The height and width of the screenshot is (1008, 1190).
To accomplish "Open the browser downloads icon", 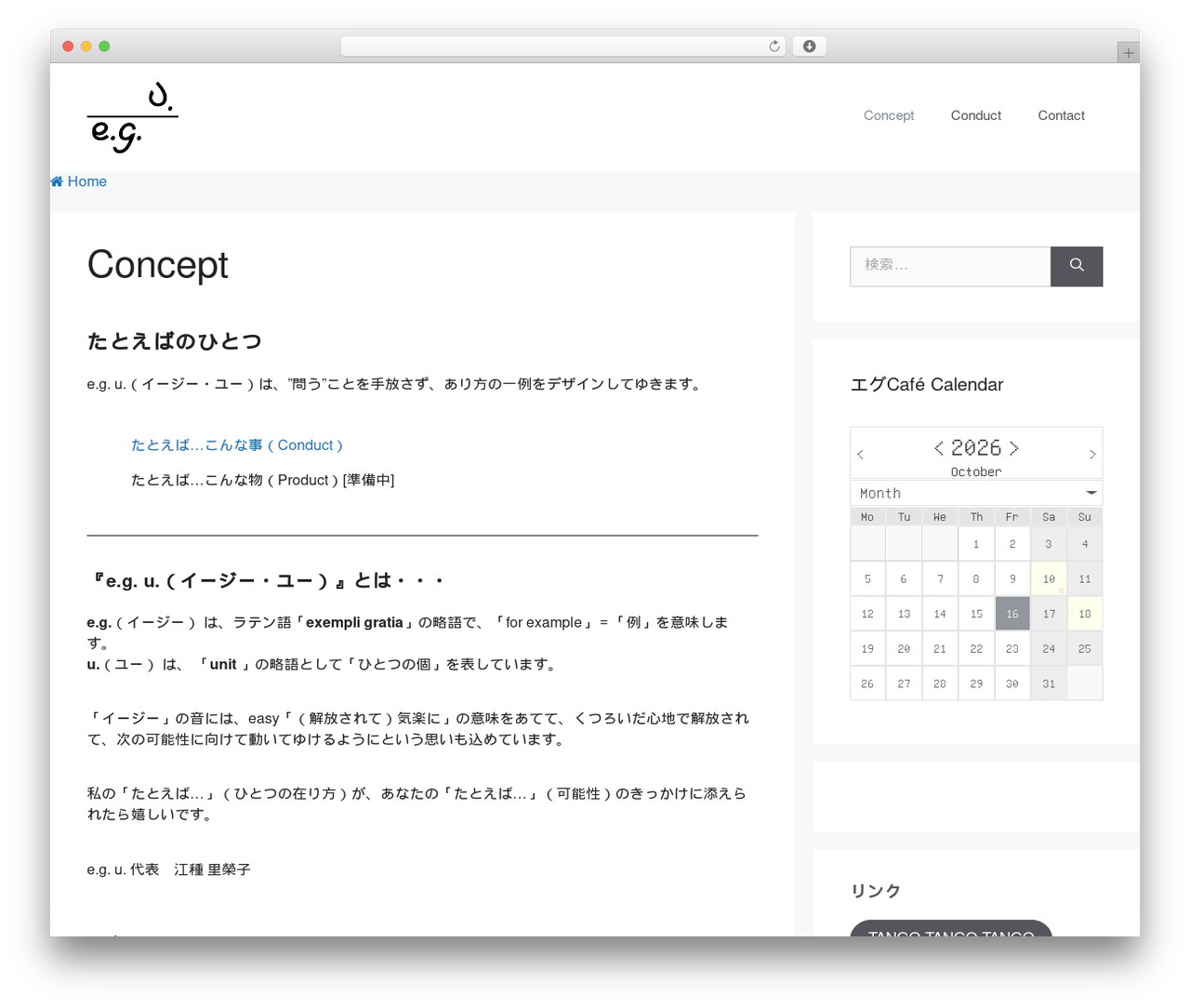I will click(x=809, y=46).
